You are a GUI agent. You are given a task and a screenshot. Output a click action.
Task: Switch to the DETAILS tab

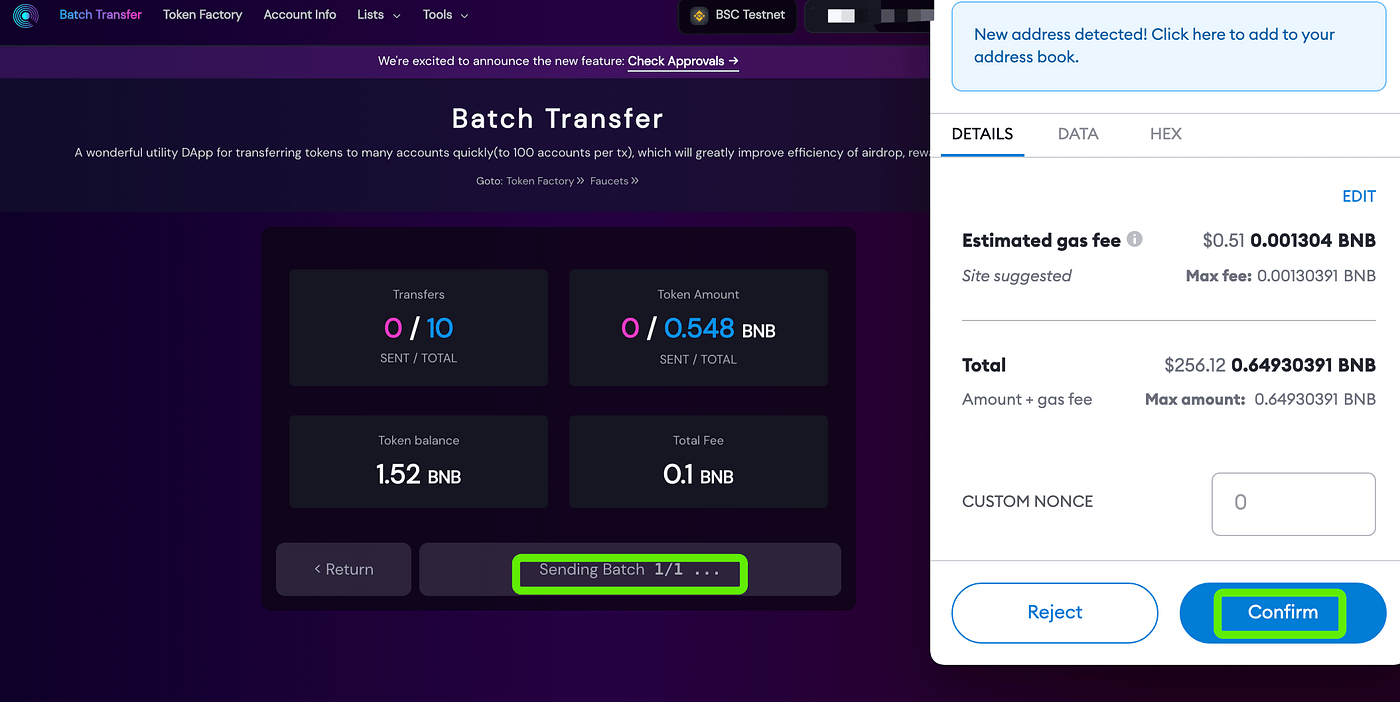(x=982, y=134)
